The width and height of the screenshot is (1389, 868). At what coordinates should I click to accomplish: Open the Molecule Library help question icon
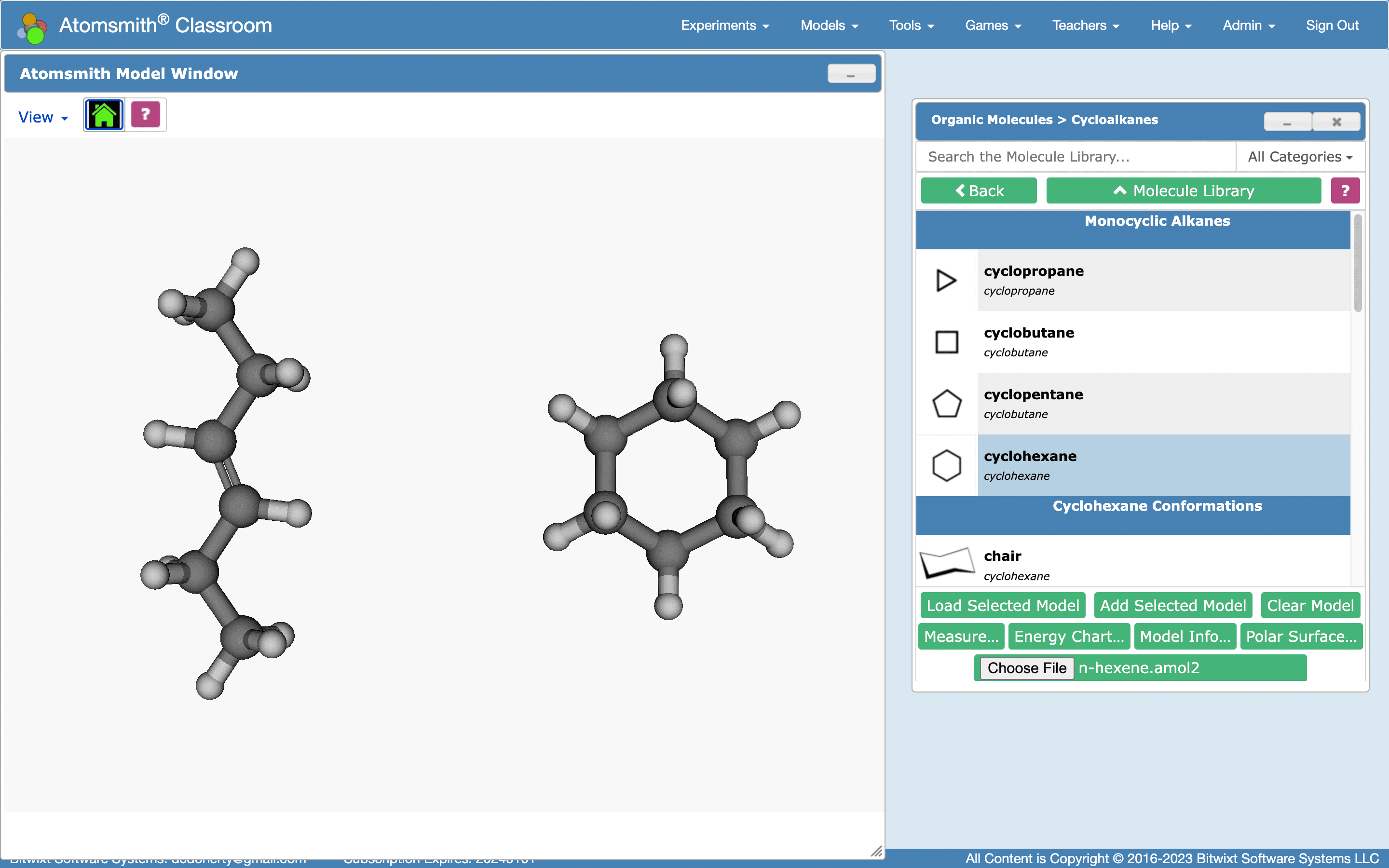click(1345, 190)
